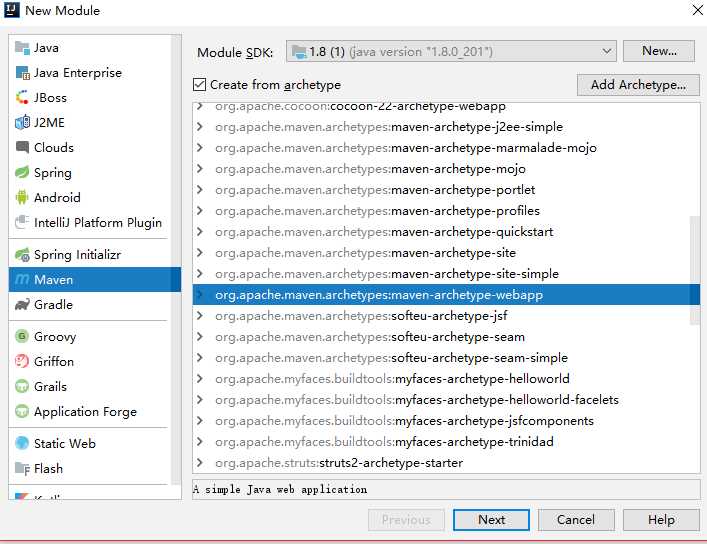Screen dimensions: 707x544
Task: Expand maven-archetype-profiles node
Action: click(x=200, y=210)
